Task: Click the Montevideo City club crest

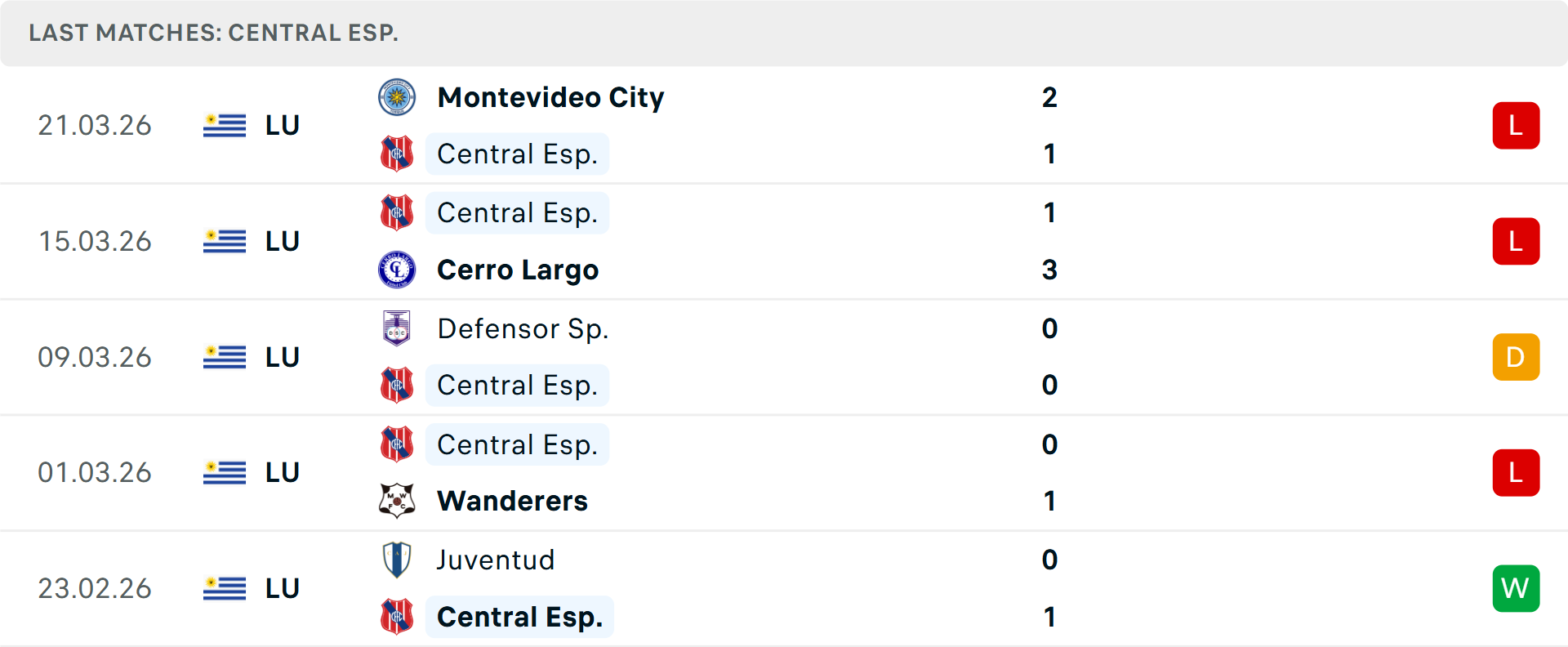Action: pyautogui.click(x=397, y=98)
